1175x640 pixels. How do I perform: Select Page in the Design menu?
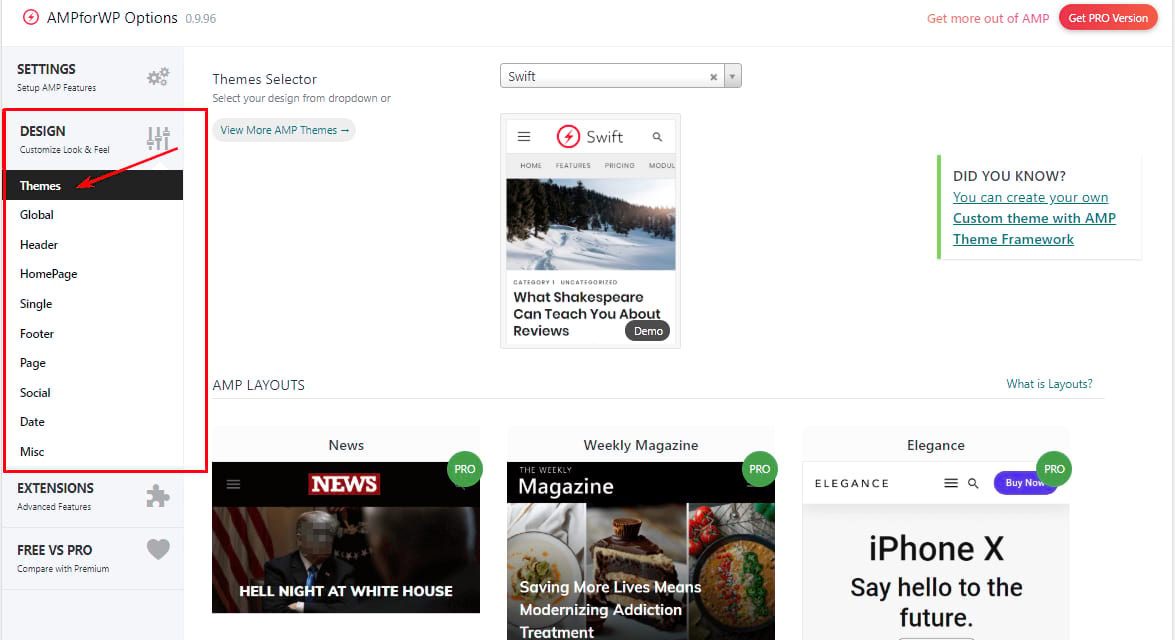pyautogui.click(x=94, y=363)
